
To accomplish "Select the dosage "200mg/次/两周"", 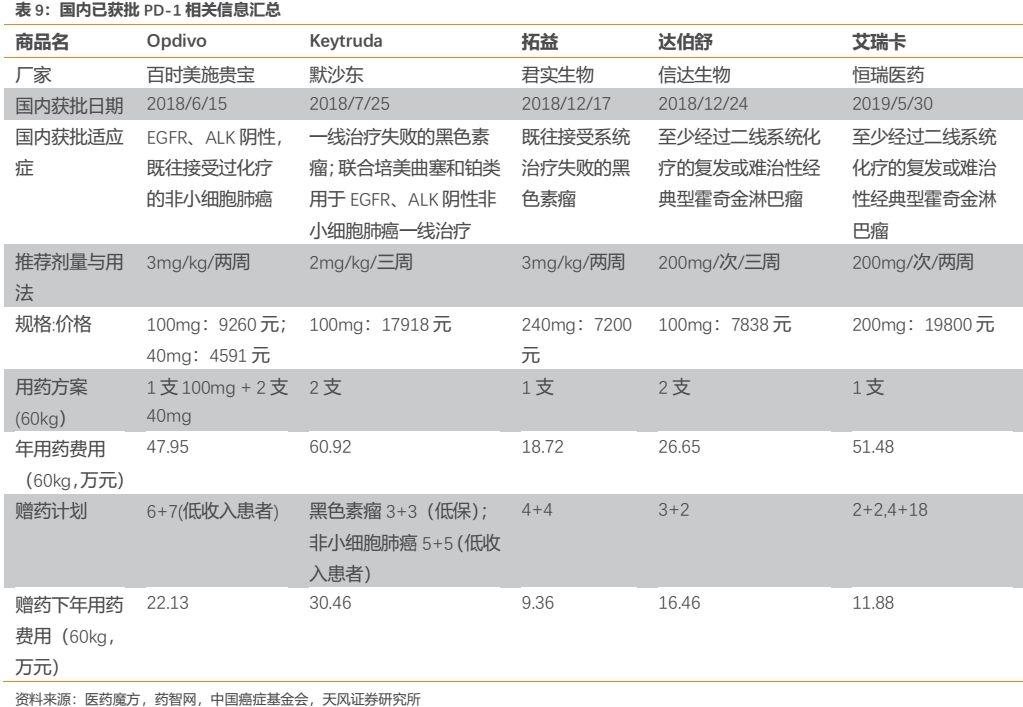I will [x=912, y=262].
